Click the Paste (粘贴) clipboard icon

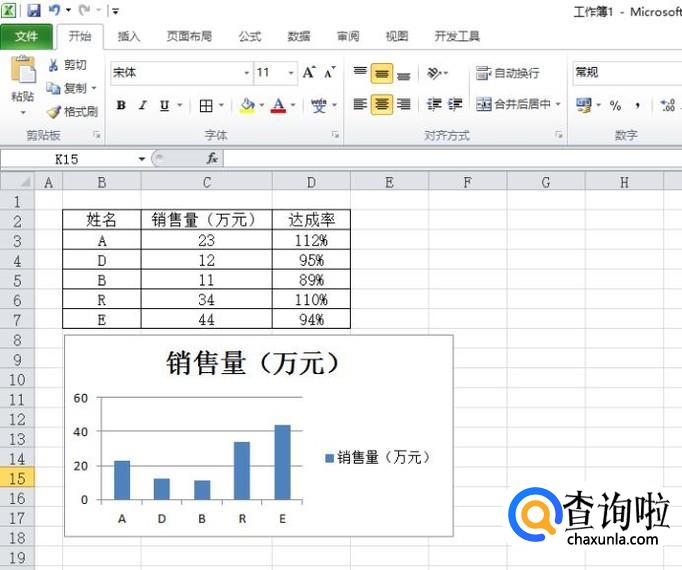pyautogui.click(x=22, y=78)
